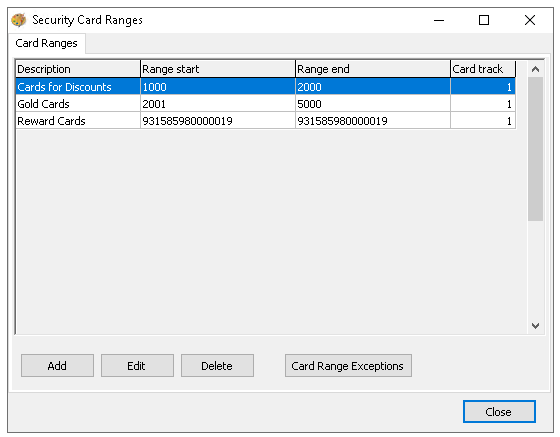Click the vertical scrollbar thumb
The image size is (560, 437).
click(535, 149)
